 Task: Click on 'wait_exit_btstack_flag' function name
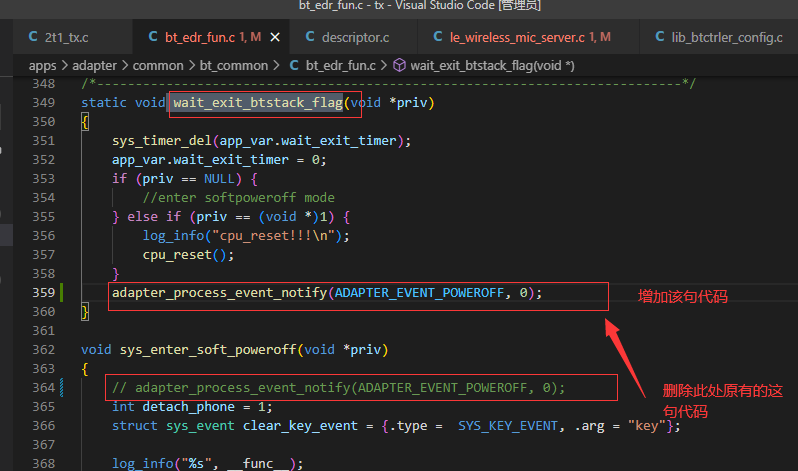(258, 102)
